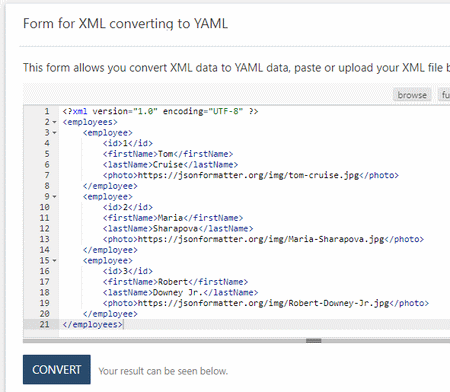Click the CONVERT button

tap(57, 369)
